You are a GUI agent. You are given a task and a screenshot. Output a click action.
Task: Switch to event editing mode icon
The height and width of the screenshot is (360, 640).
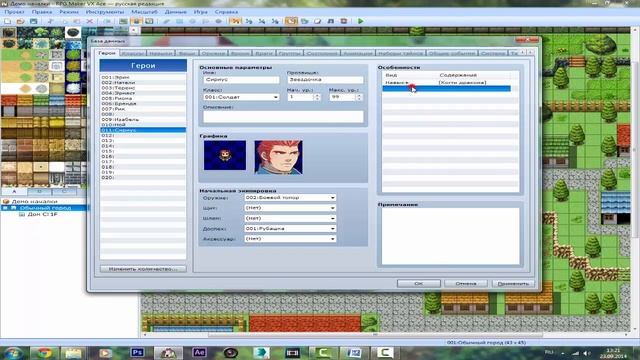pos(136,21)
